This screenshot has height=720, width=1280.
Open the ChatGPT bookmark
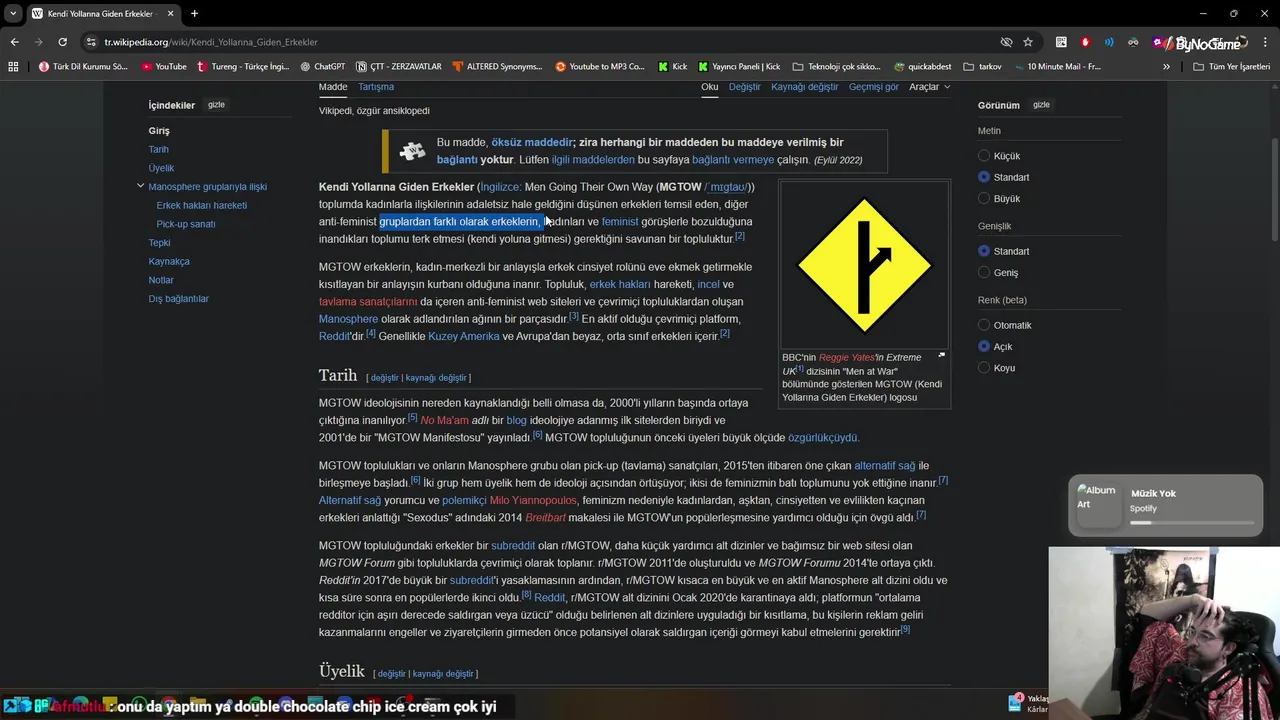322,66
